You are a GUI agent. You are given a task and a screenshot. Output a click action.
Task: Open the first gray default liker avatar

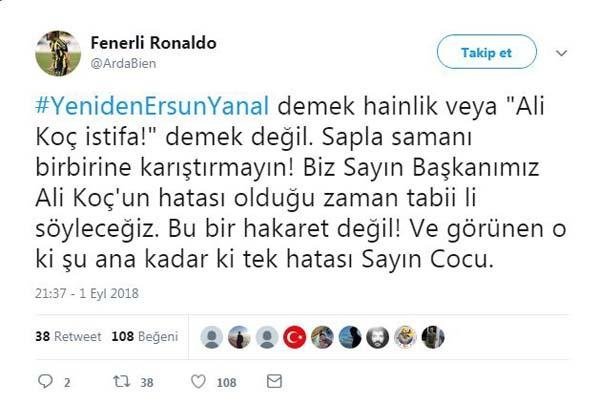coord(213,337)
